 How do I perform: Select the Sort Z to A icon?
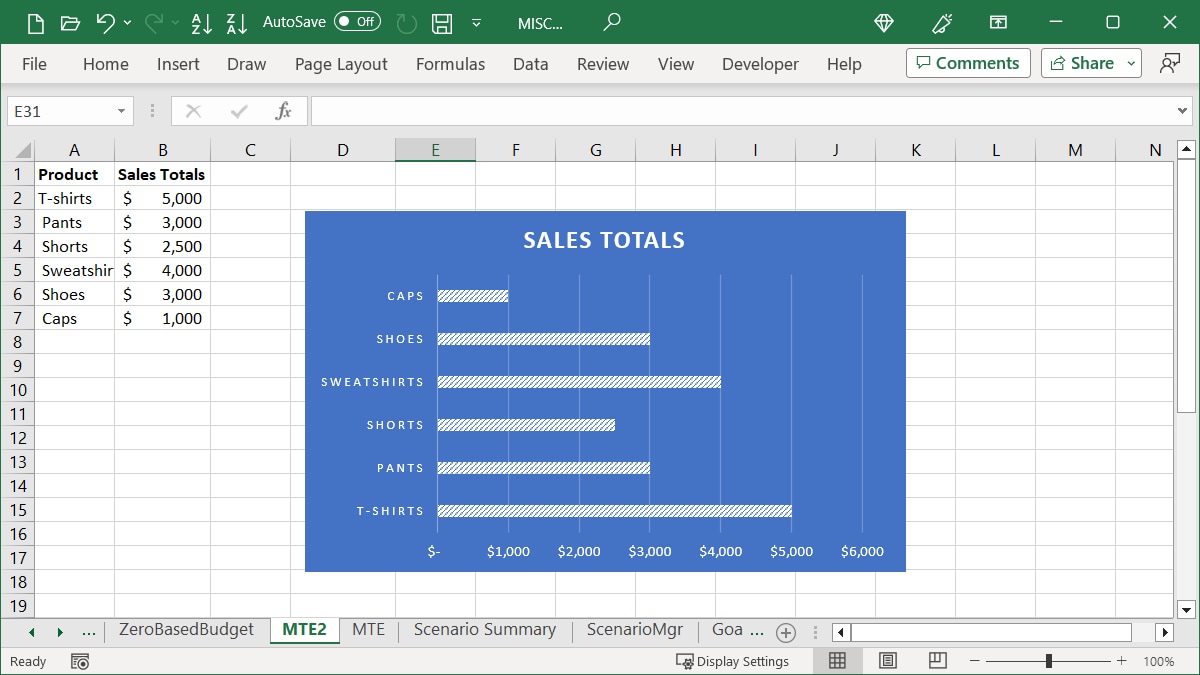(236, 22)
